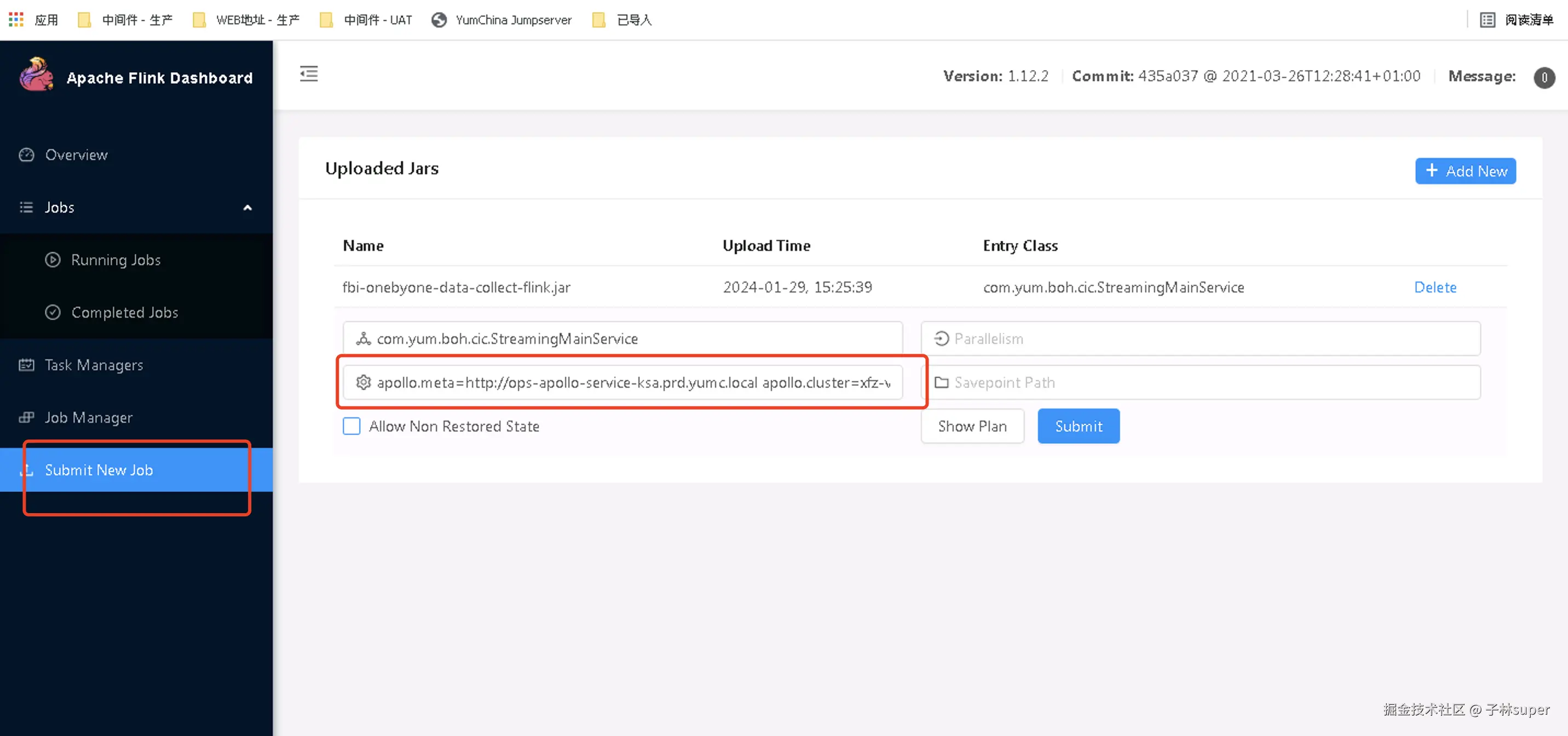Click the Task Managers schedule icon

26,365
